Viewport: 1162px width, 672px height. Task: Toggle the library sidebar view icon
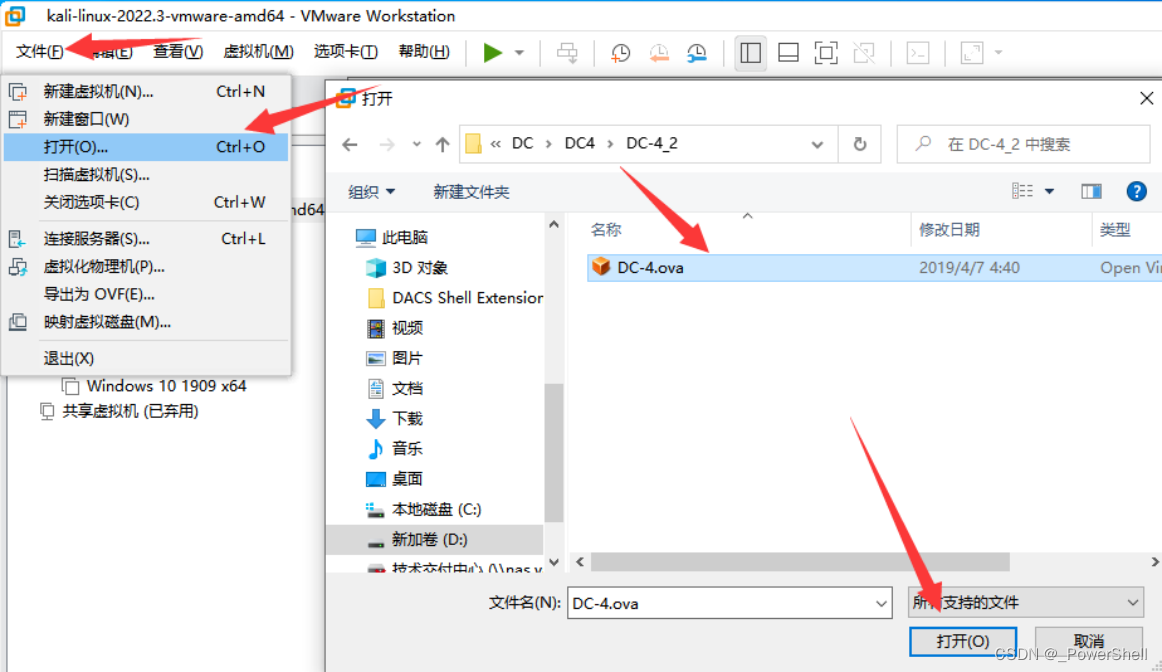(750, 53)
